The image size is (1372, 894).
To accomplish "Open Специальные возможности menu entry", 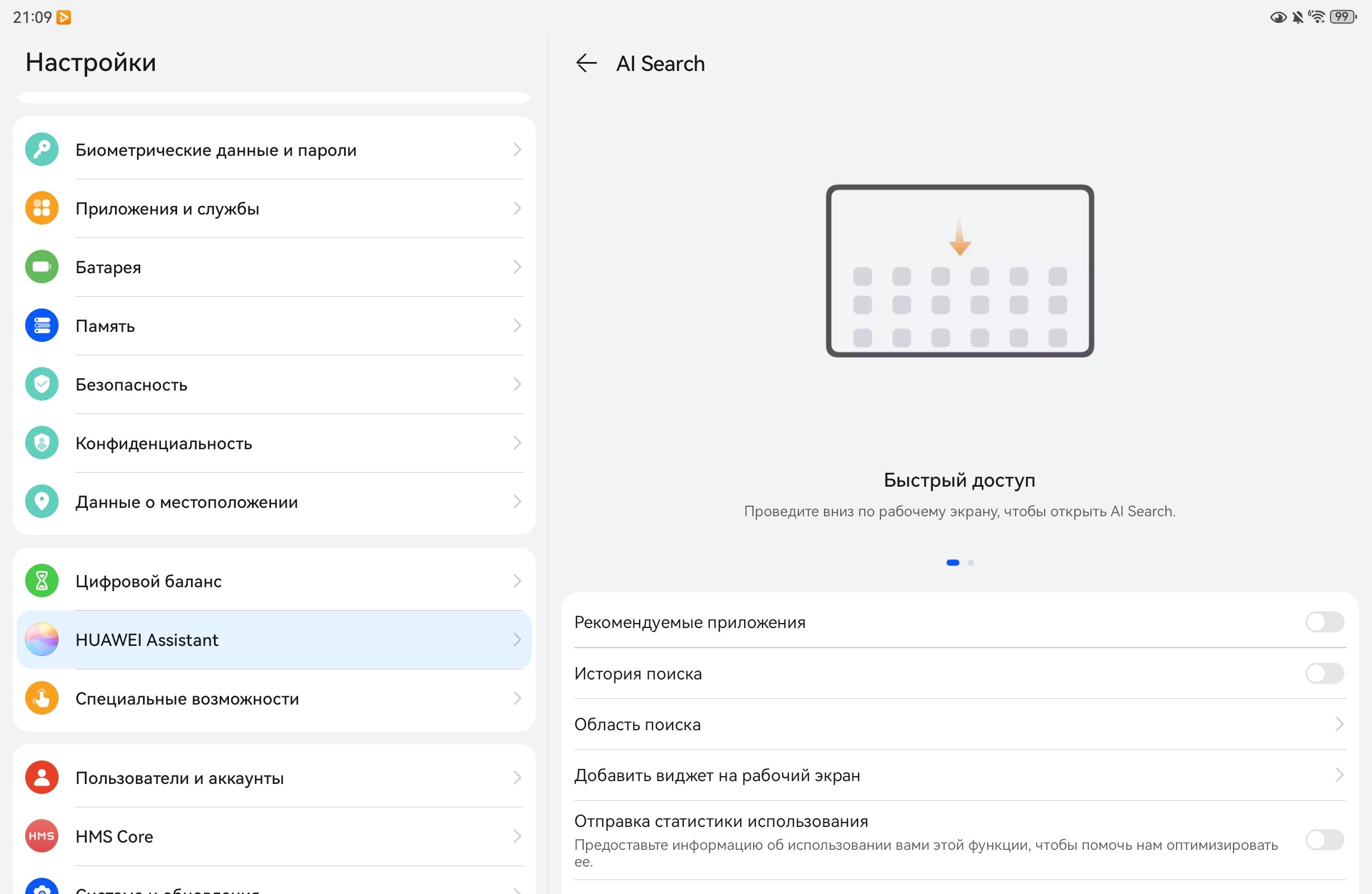I will [x=274, y=698].
